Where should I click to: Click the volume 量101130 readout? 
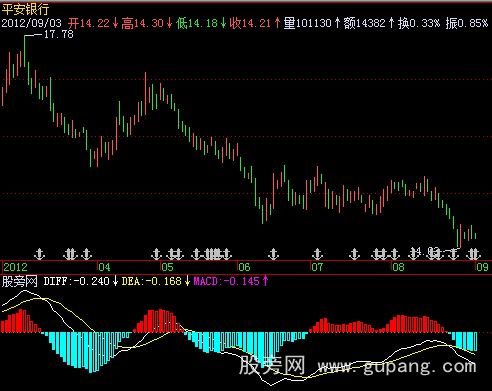(x=307, y=23)
